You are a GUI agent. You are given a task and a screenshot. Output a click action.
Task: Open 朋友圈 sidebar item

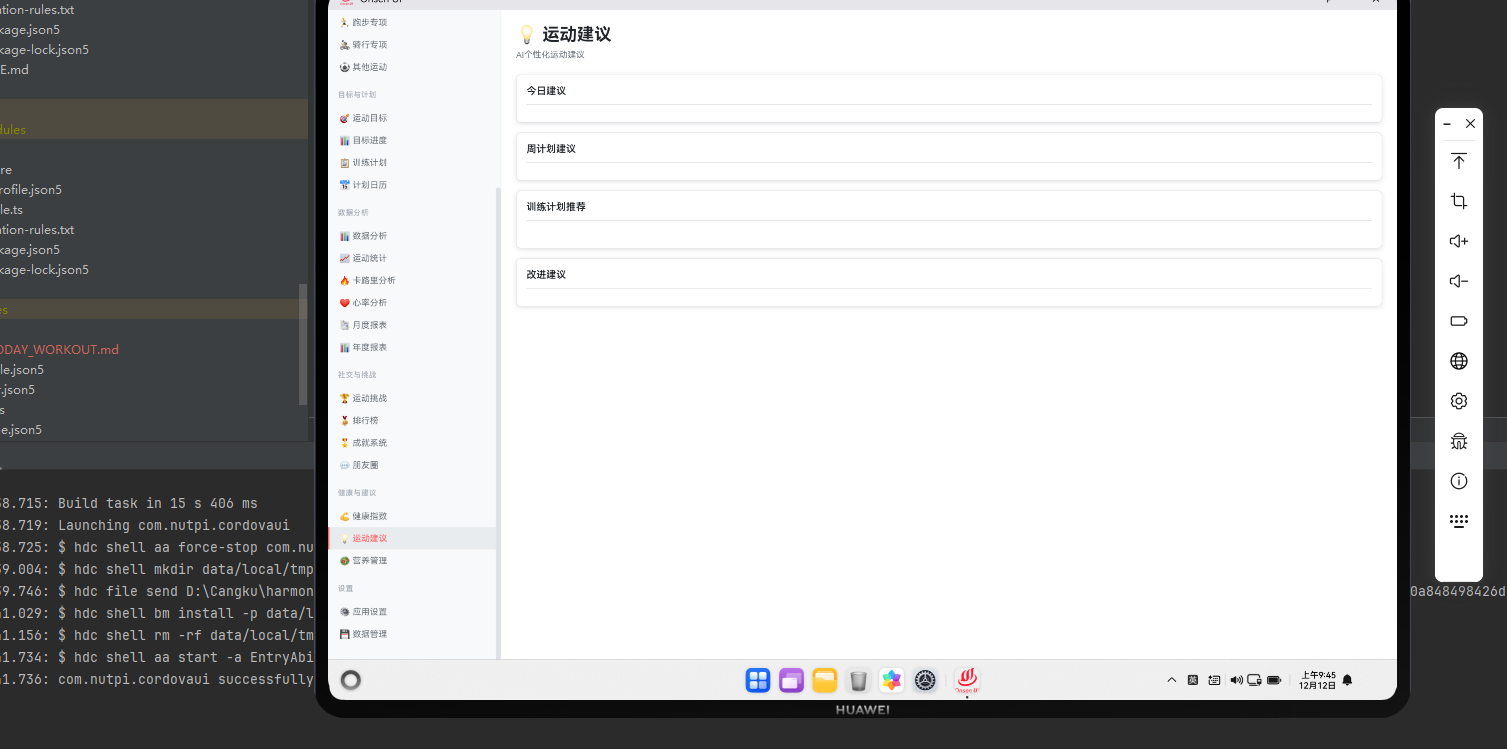tap(412, 465)
